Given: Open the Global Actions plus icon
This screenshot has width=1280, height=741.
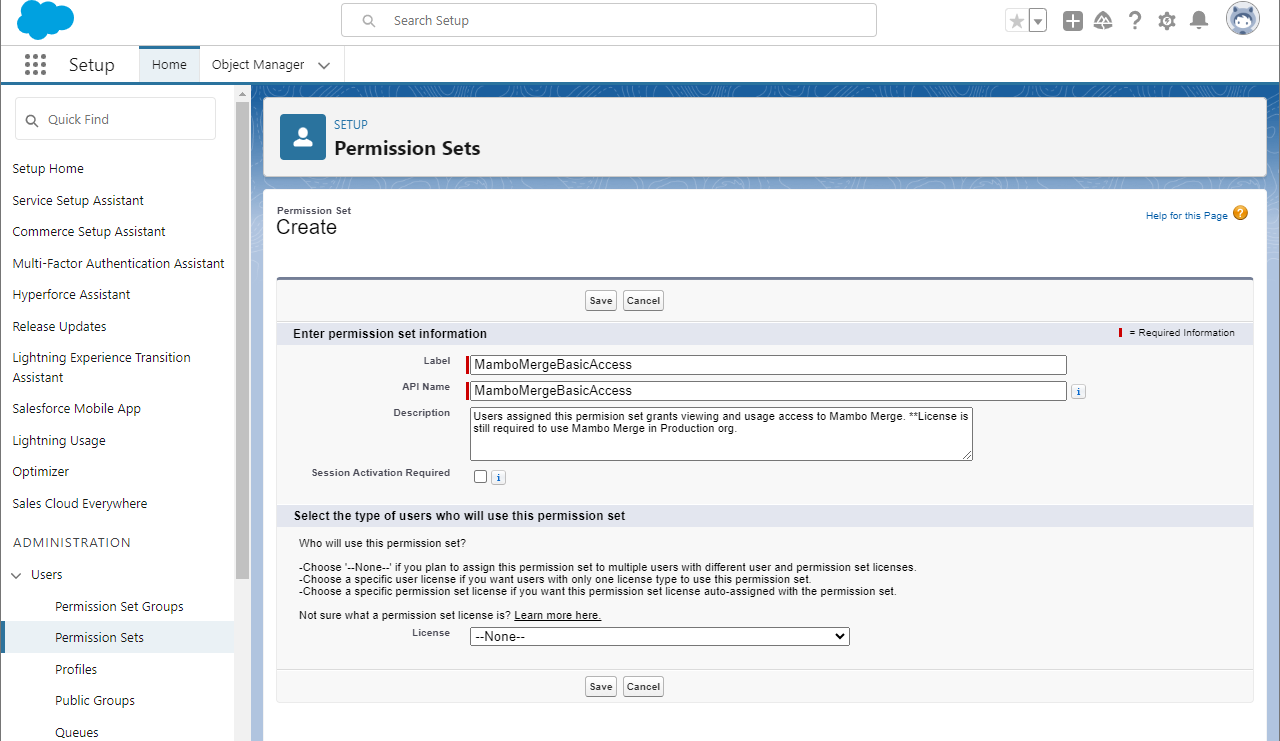Looking at the screenshot, I should coord(1073,21).
